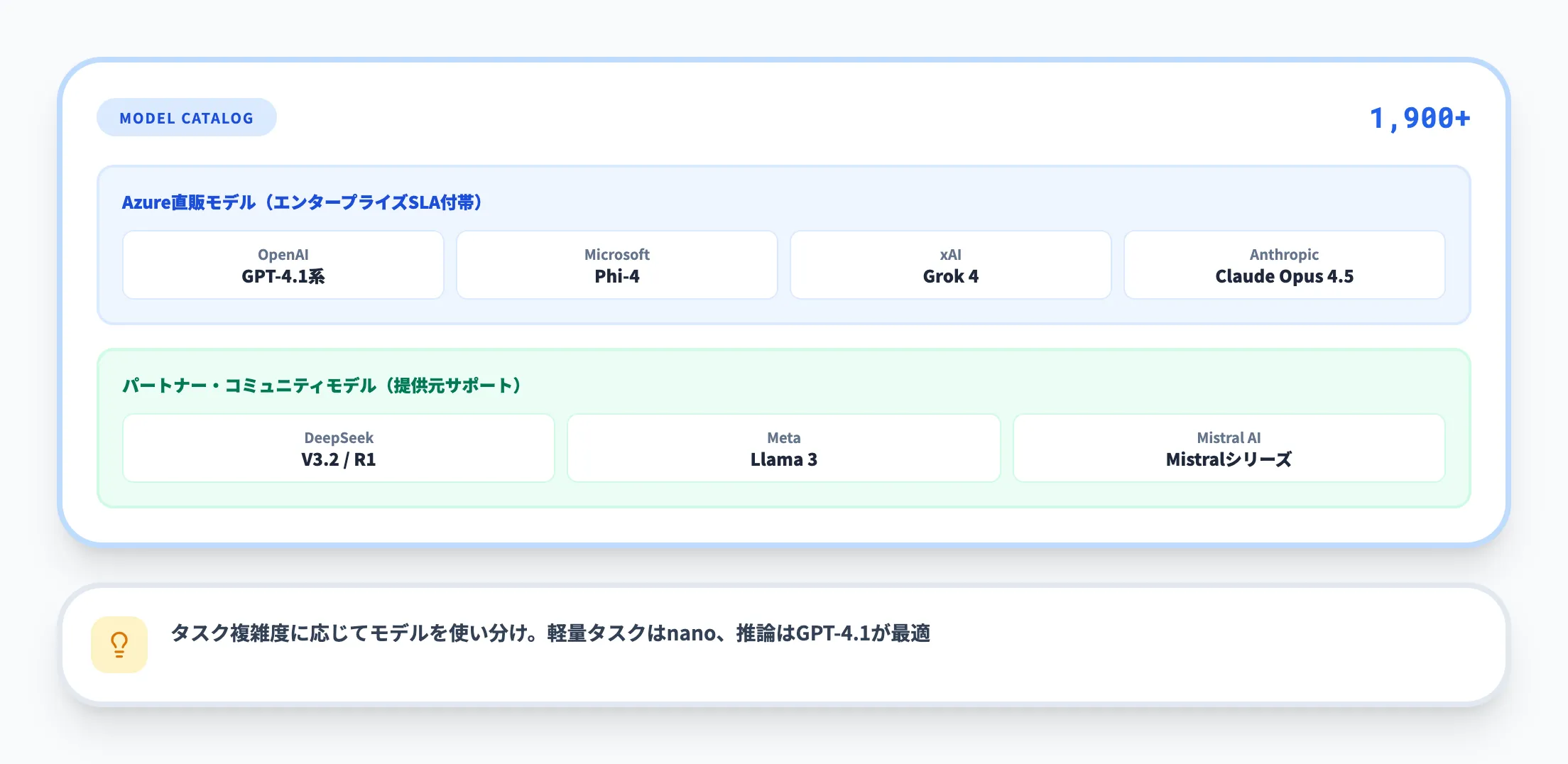This screenshot has height=764, width=1568.
Task: Choose the Grok 4 model name
Action: pyautogui.click(x=950, y=276)
